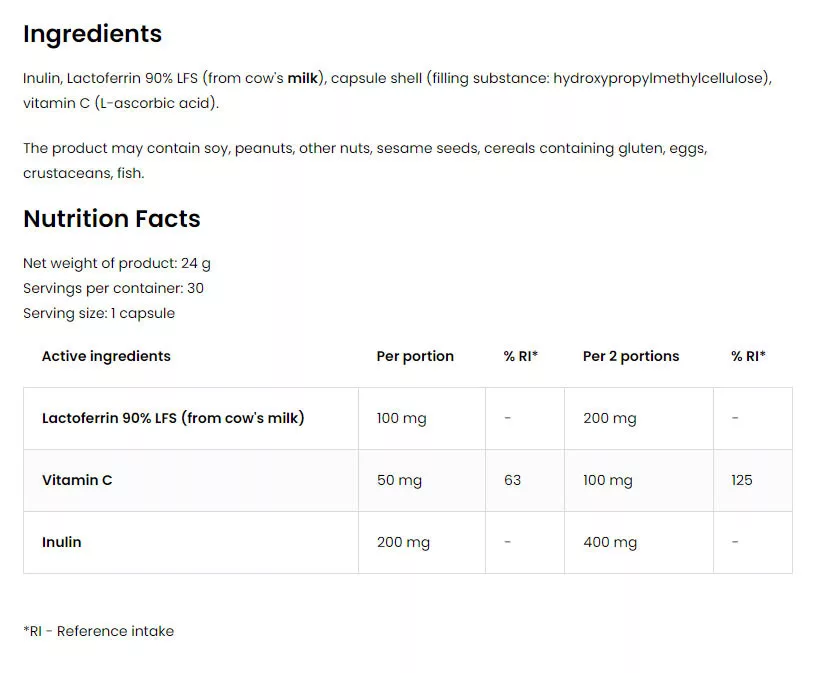Click the Ingredients heading
The image size is (822, 673).
(92, 34)
